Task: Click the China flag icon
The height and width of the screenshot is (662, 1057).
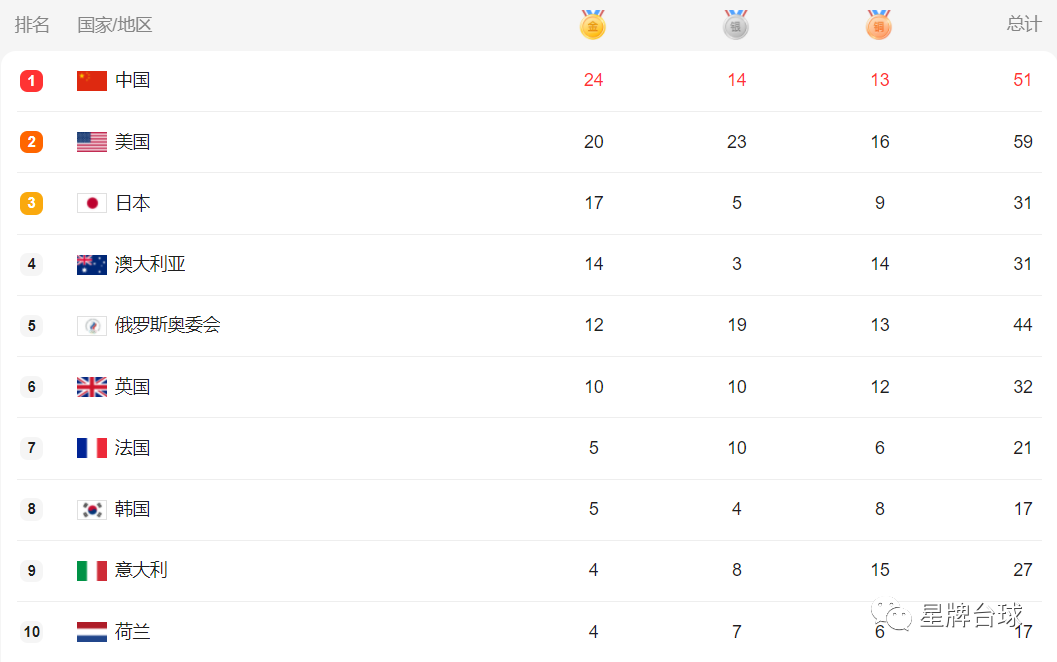Action: pos(92,81)
